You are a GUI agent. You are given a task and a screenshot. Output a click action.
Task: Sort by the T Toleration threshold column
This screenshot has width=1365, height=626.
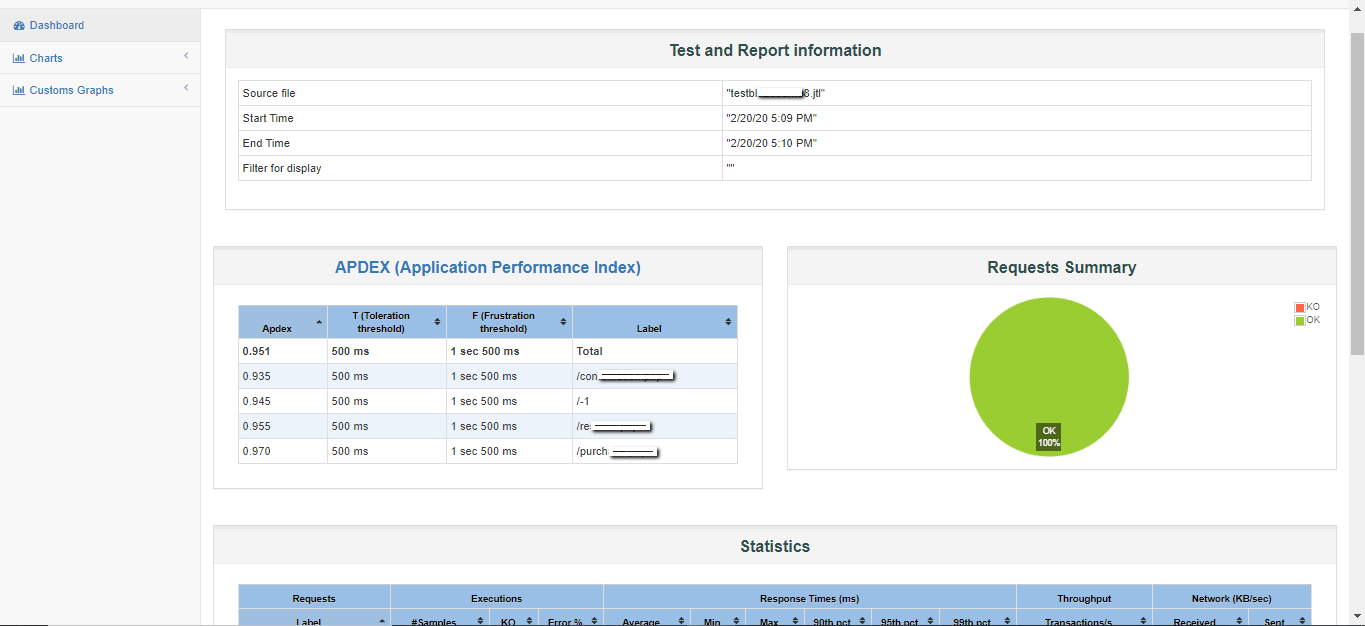click(436, 321)
